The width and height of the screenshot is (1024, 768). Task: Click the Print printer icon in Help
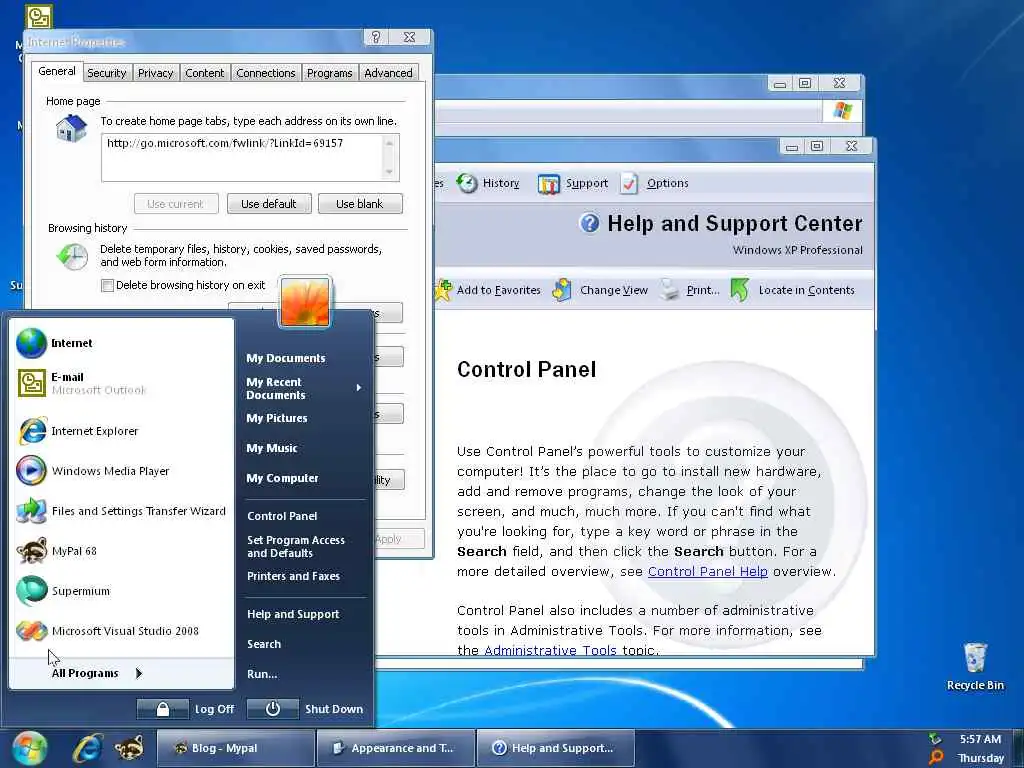pyautogui.click(x=669, y=289)
